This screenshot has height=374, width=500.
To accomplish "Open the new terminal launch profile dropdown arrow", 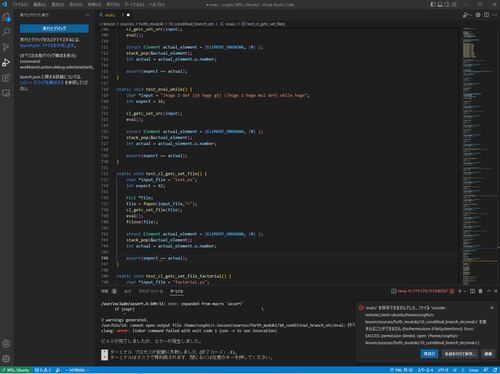I will click(465, 291).
